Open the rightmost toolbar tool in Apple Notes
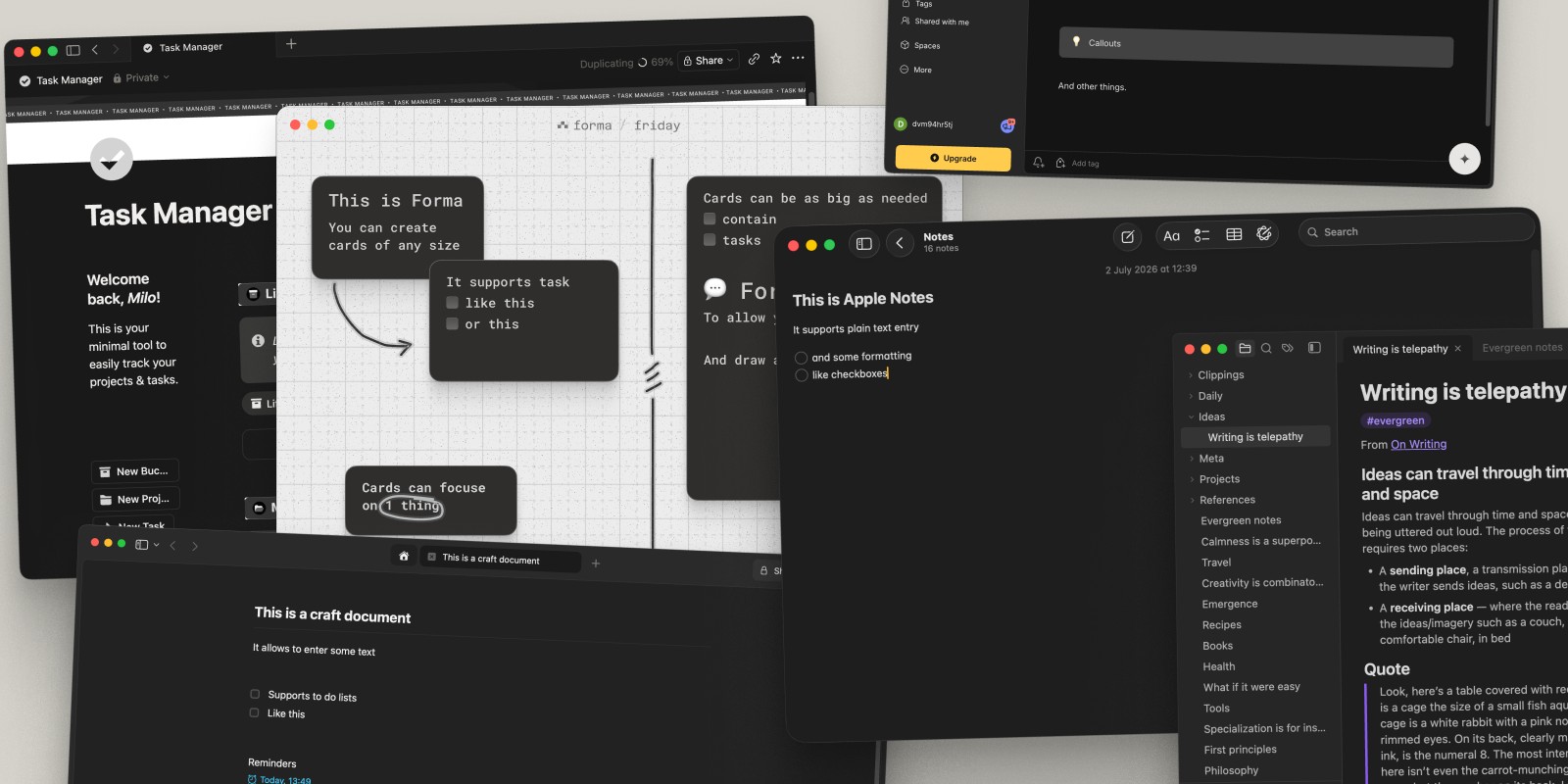 click(x=1264, y=233)
